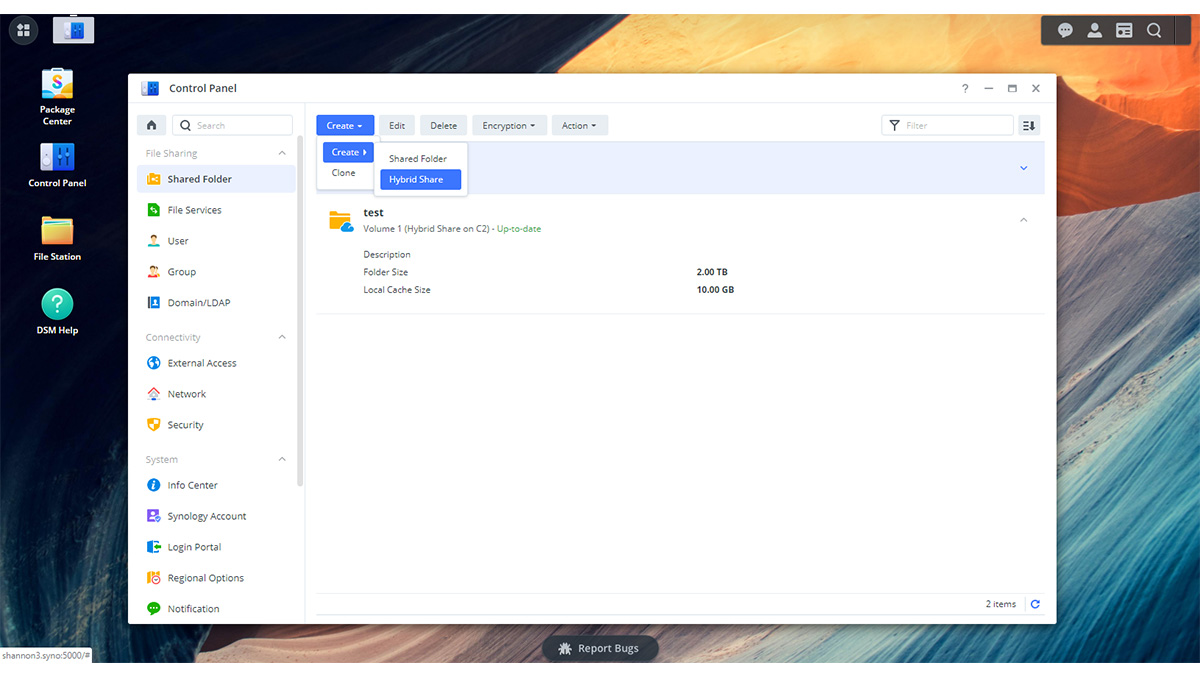Click the '10.00 GB' cache size value
The image size is (1200, 675).
[715, 290]
